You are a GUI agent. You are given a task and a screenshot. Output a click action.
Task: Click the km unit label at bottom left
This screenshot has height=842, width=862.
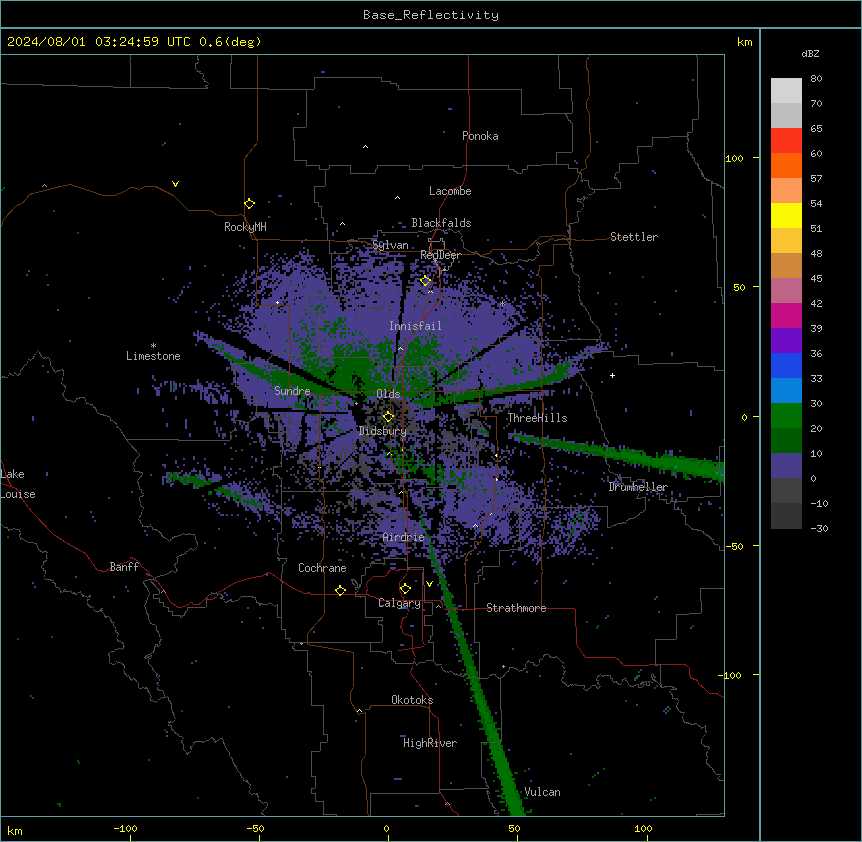tap(14, 830)
